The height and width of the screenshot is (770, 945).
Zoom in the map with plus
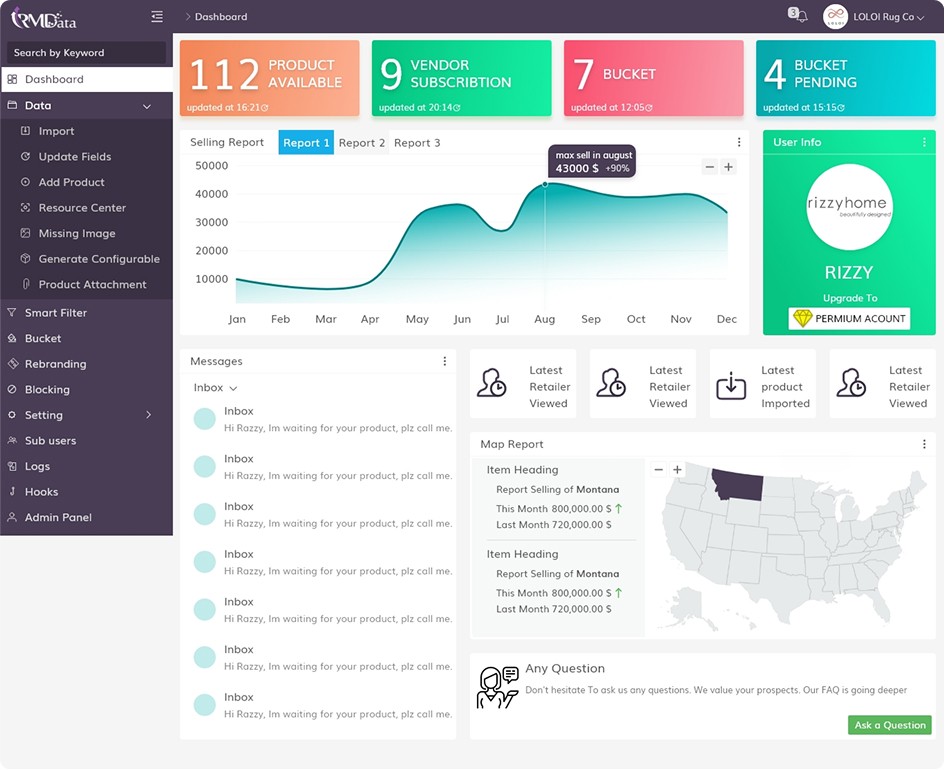(677, 469)
